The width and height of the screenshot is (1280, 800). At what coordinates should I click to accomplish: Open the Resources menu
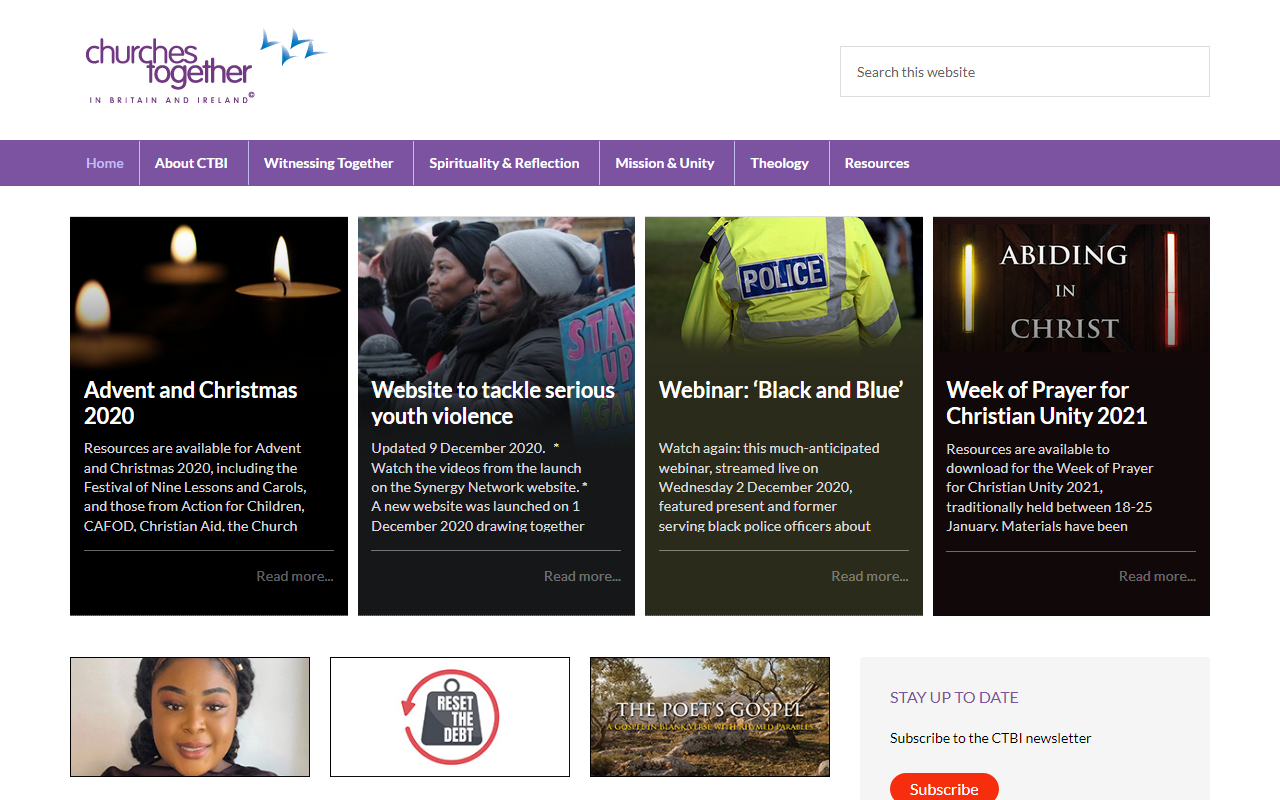click(x=877, y=163)
